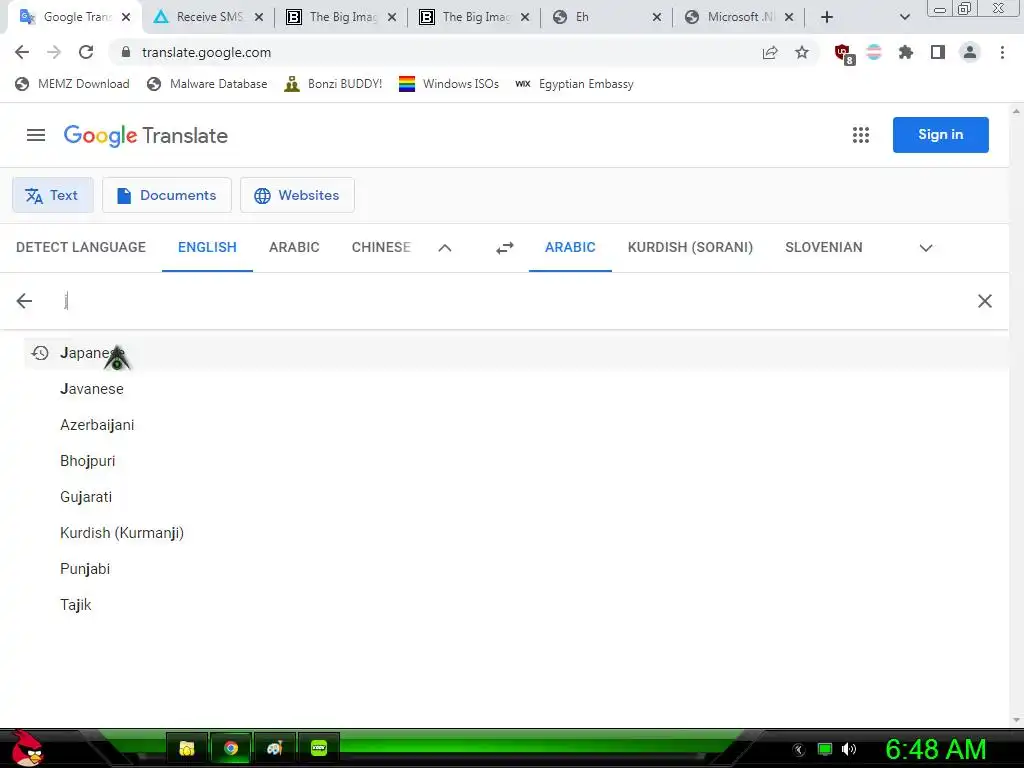Click the Chrome taskbar icon
Screen dimensions: 1024x768
click(x=231, y=748)
